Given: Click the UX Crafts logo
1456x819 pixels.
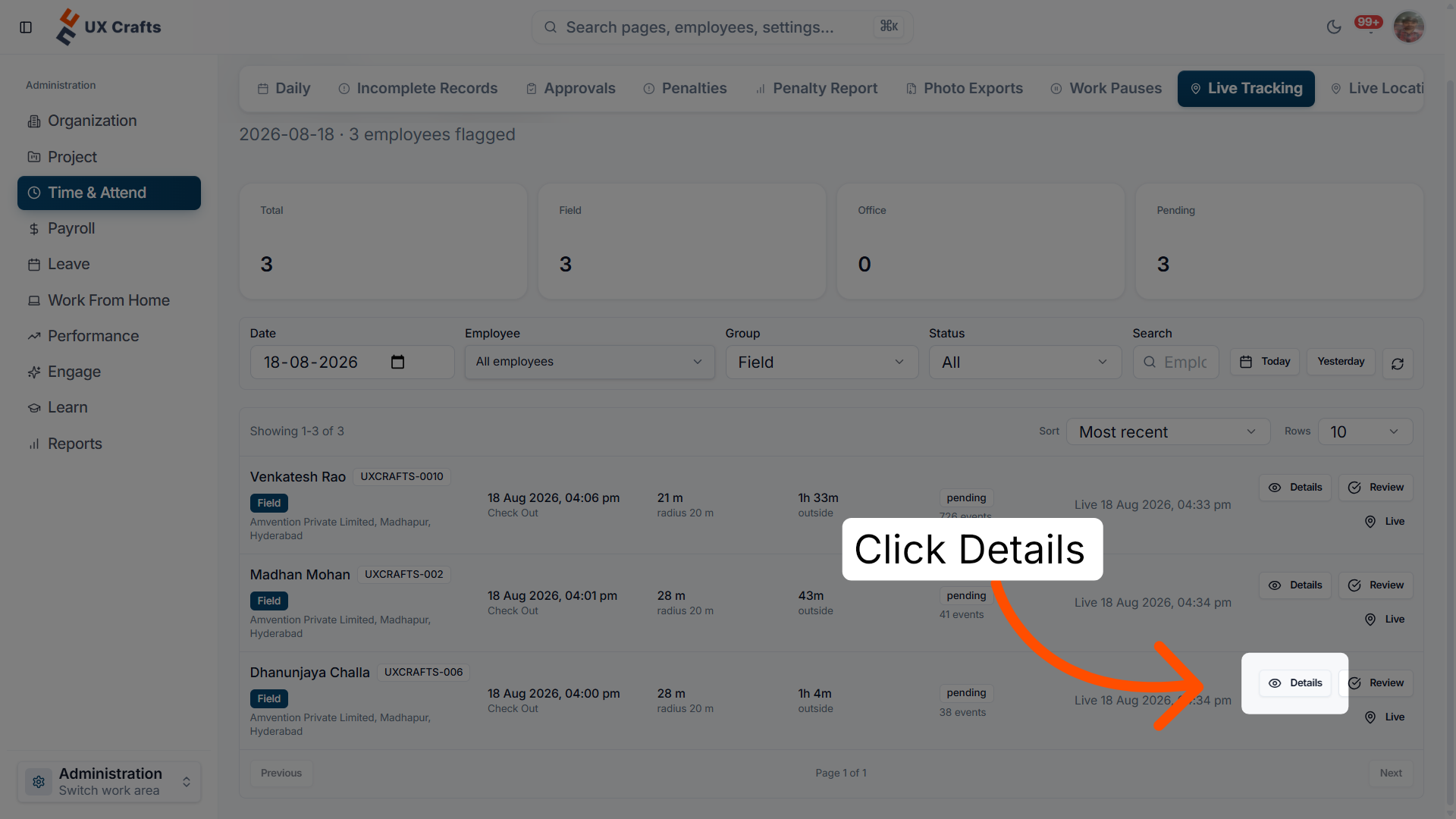Looking at the screenshot, I should 108,27.
